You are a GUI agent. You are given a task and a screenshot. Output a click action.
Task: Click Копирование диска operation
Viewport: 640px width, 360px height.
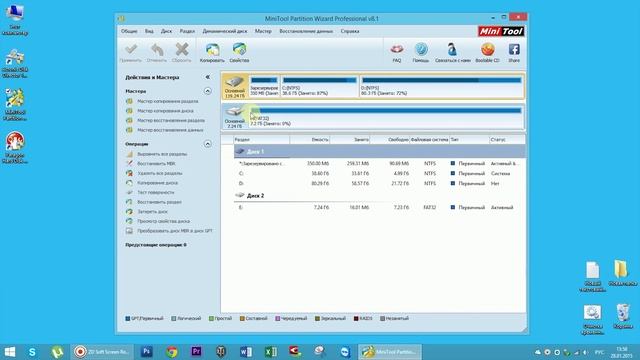pyautogui.click(x=158, y=183)
